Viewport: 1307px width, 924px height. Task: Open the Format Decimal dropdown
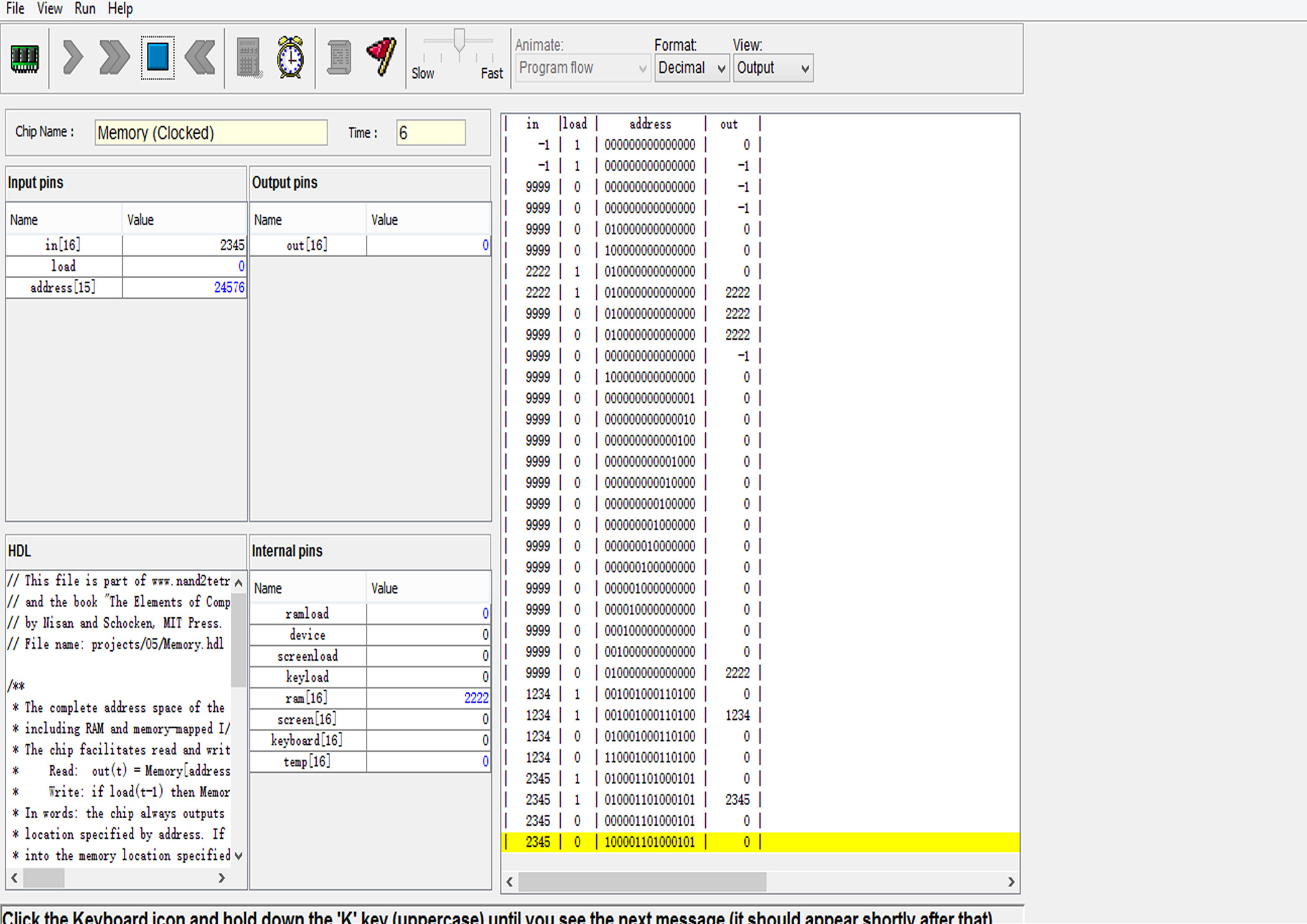click(691, 68)
